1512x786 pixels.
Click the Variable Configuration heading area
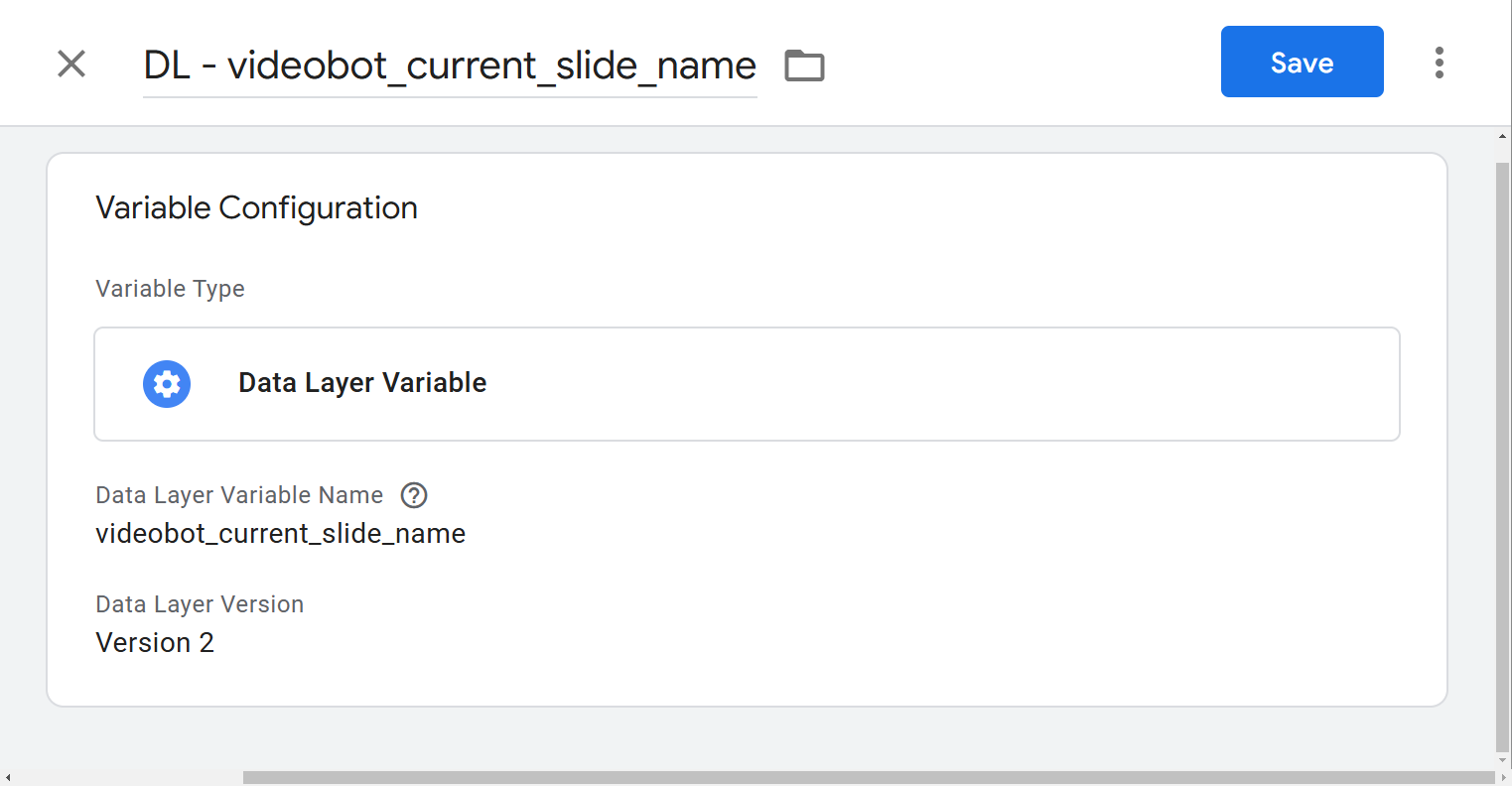[256, 207]
